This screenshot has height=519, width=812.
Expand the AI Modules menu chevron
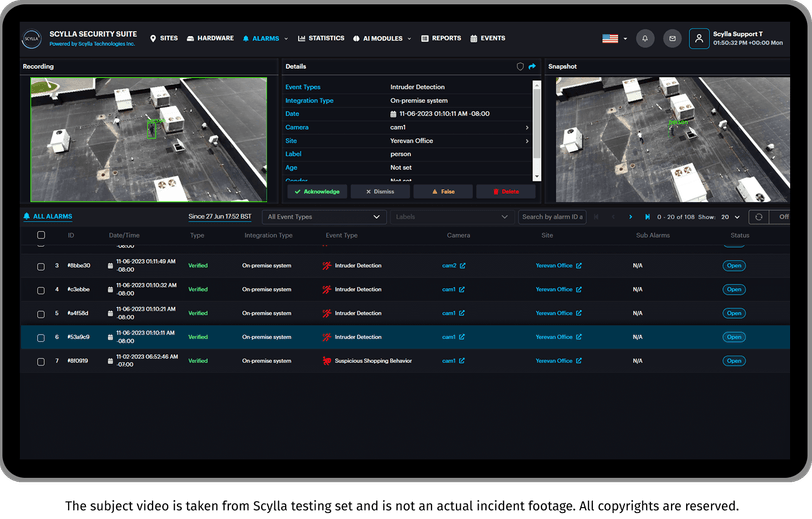click(x=409, y=39)
